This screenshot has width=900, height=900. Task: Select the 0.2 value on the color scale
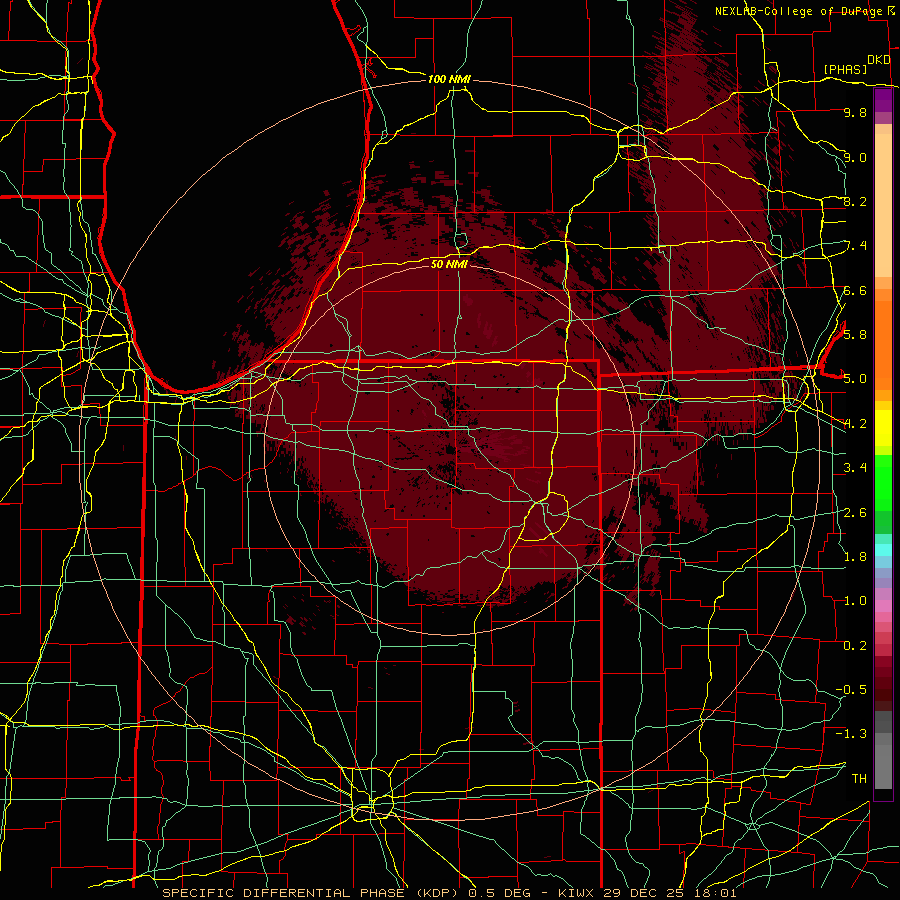pos(855,645)
